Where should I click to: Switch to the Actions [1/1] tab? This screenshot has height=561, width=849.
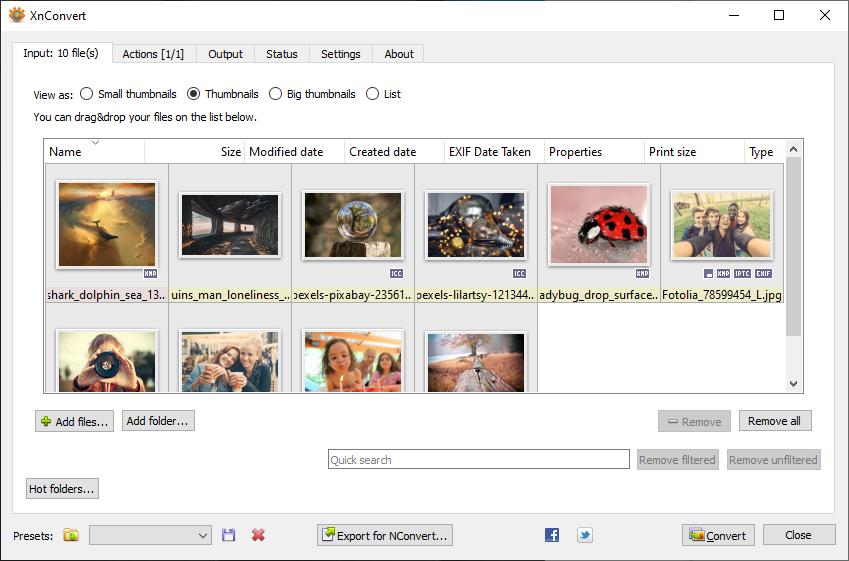[x=153, y=54]
